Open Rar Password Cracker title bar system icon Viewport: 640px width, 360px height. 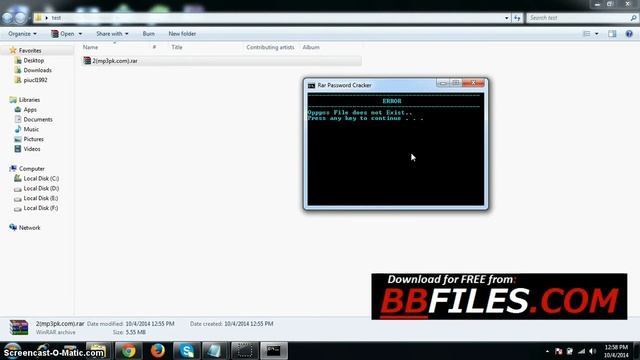pyautogui.click(x=311, y=85)
